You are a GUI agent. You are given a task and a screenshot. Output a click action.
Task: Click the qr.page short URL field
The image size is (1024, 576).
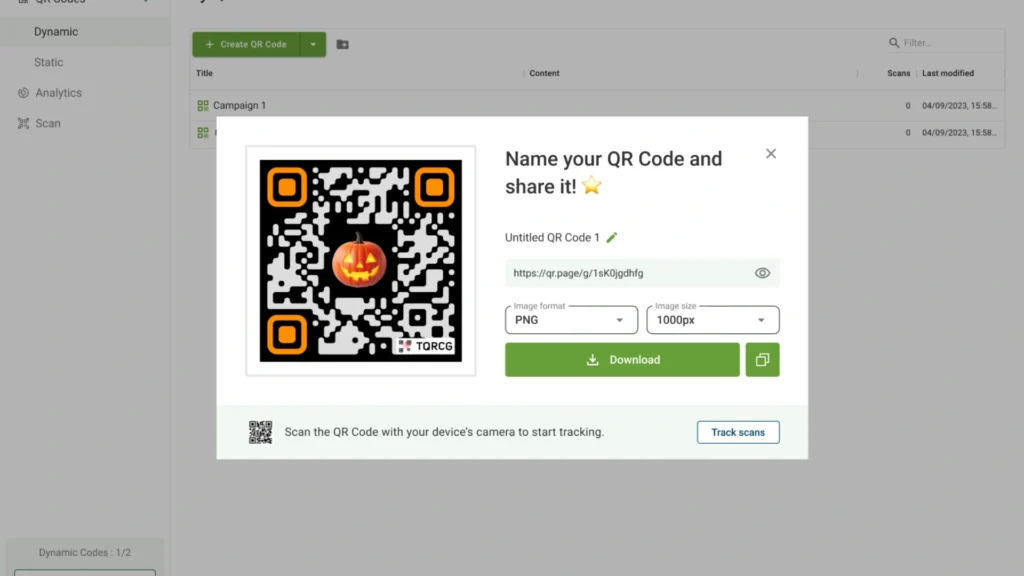tap(625, 273)
